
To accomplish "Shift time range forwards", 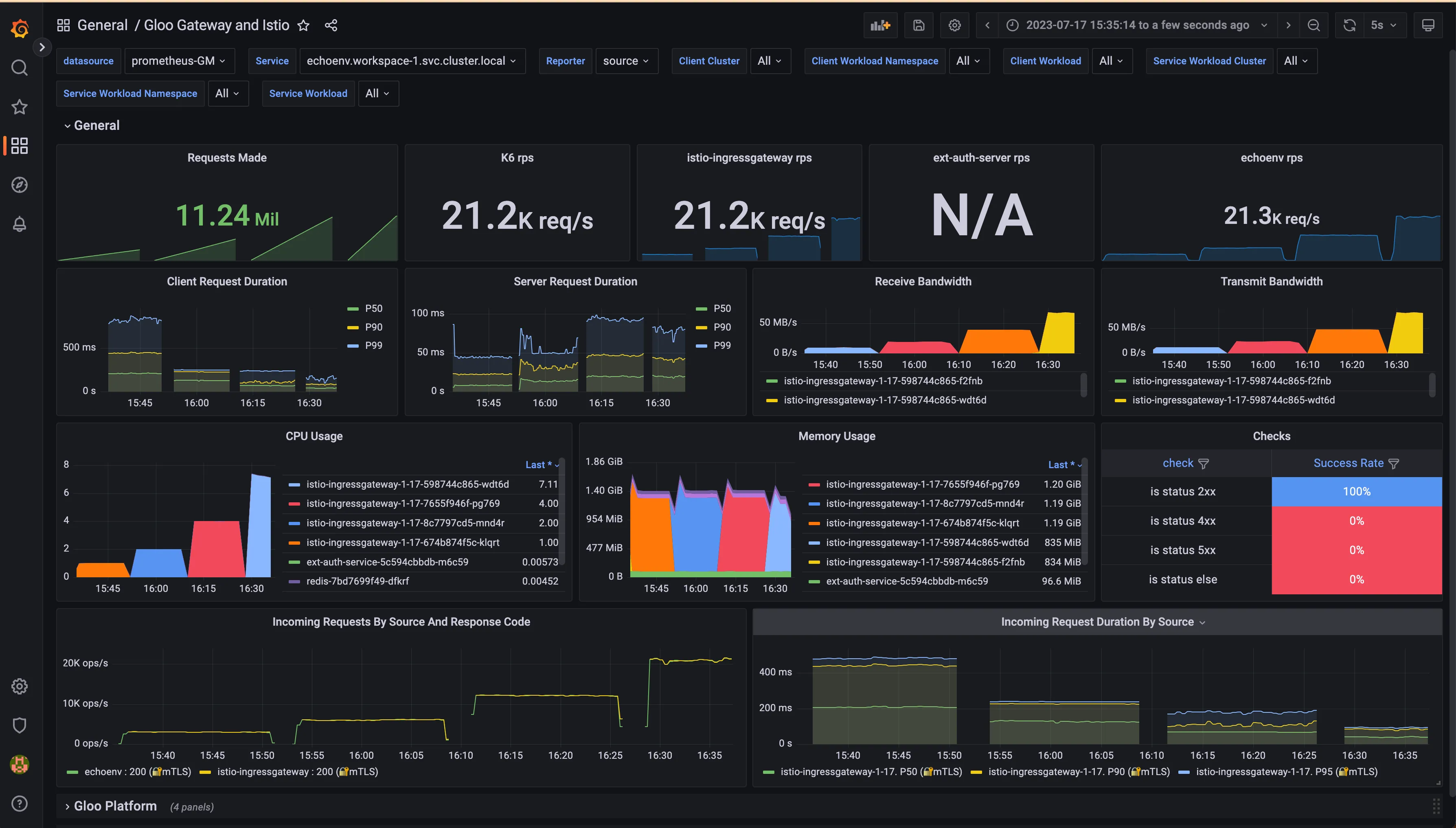I will 1288,25.
